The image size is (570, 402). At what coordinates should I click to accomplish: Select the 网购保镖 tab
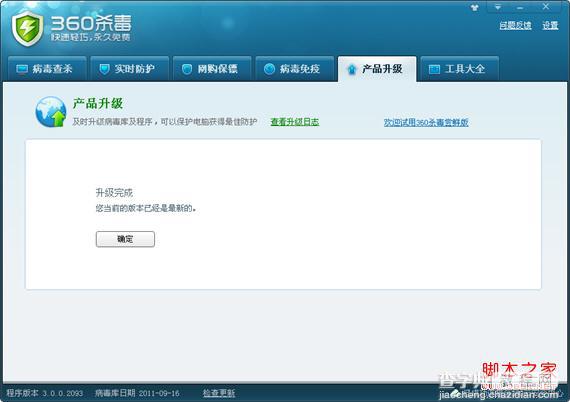click(x=212, y=69)
